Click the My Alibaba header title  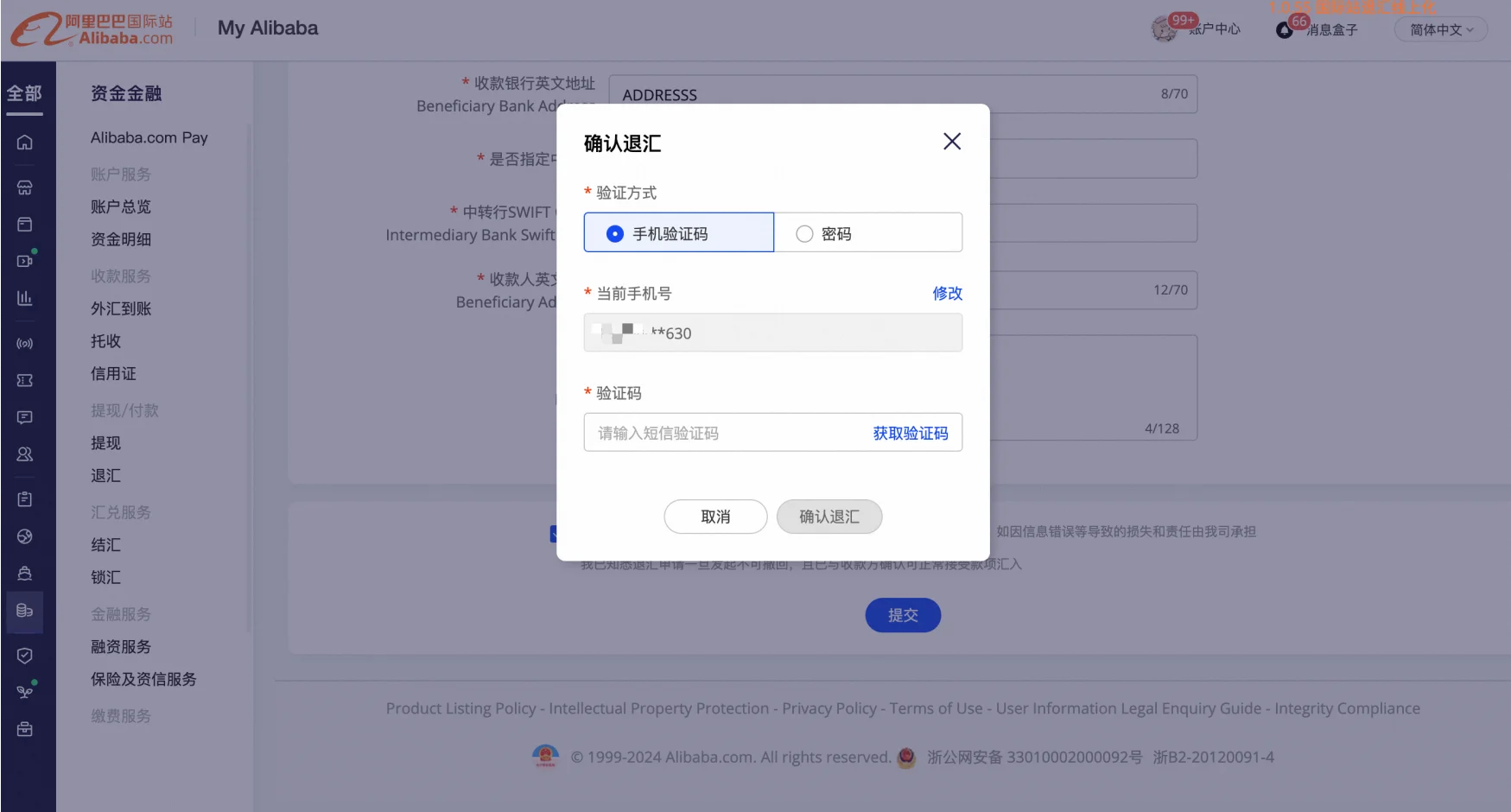pyautogui.click(x=268, y=29)
